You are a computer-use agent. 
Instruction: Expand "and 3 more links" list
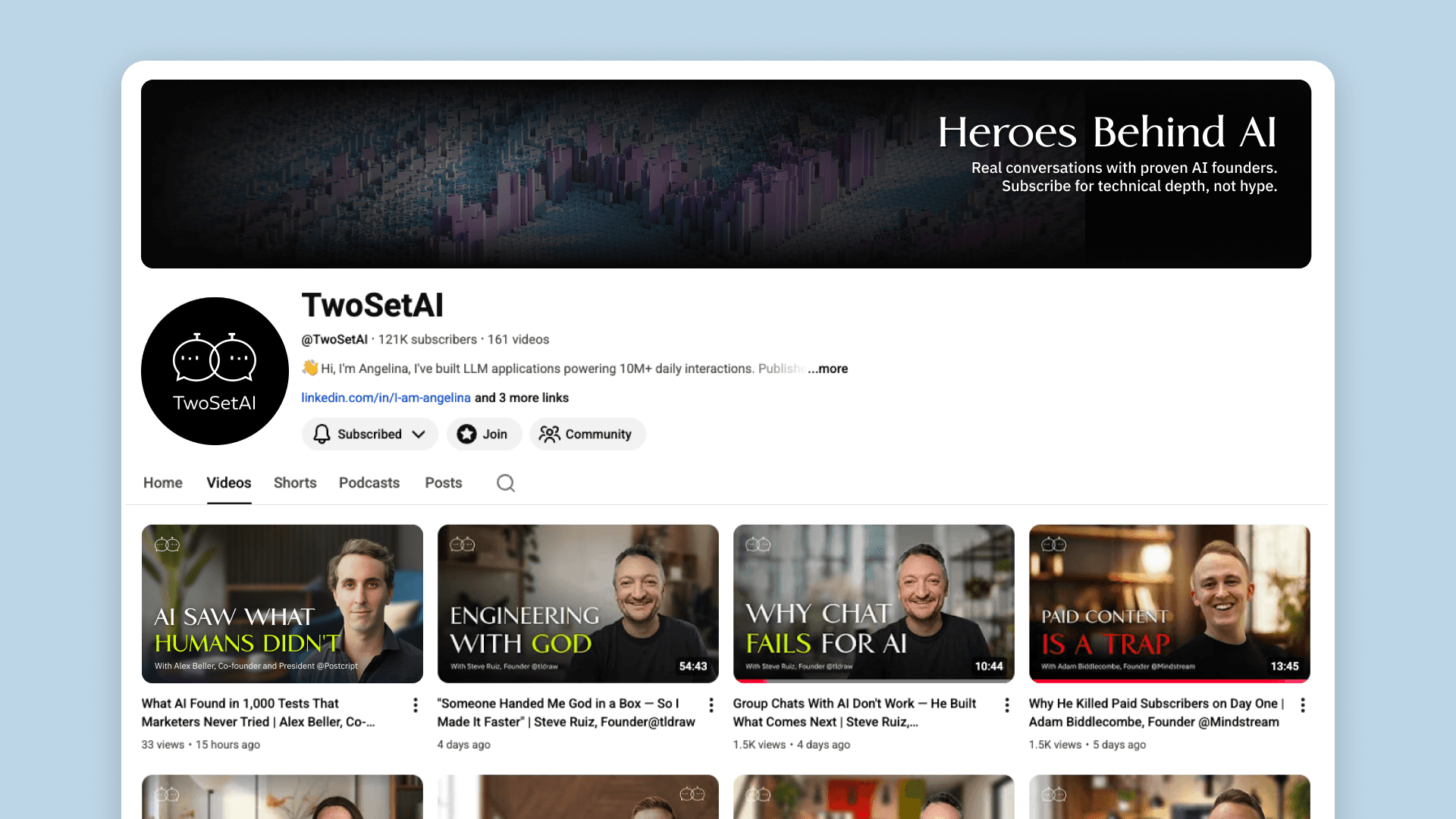522,397
